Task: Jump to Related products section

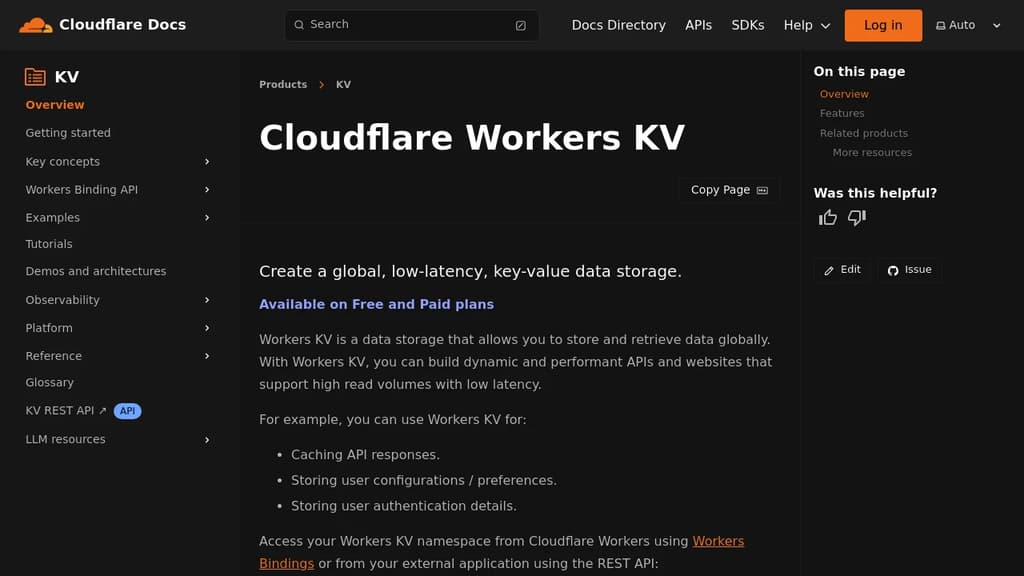Action: (864, 133)
